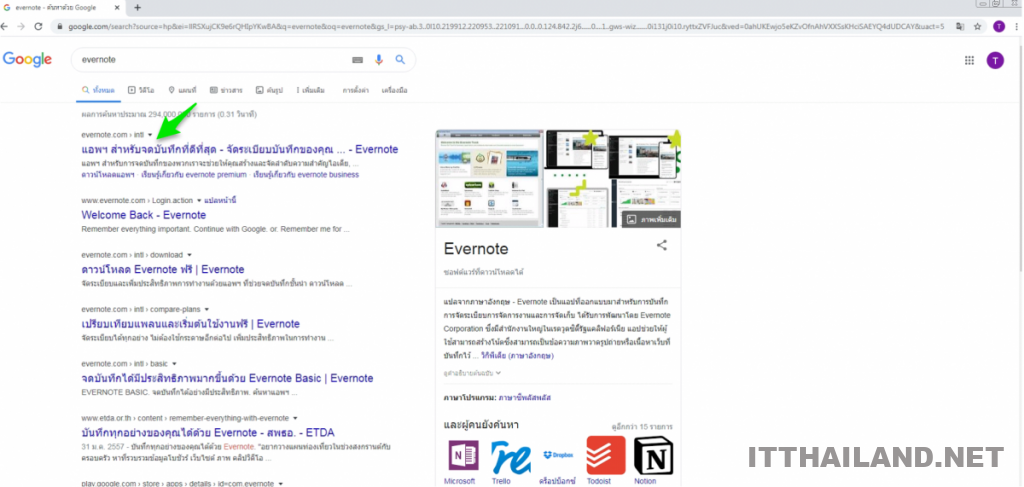The height and width of the screenshot is (487, 1024).
Task: Expand dropdown arrow beside etda.or.th result
Action: pyautogui.click(x=295, y=418)
